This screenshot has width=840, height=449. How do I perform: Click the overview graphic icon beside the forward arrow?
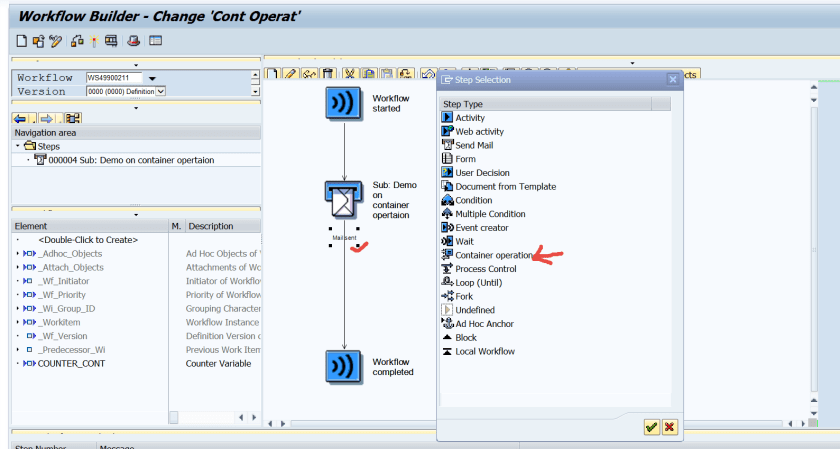coord(73,118)
